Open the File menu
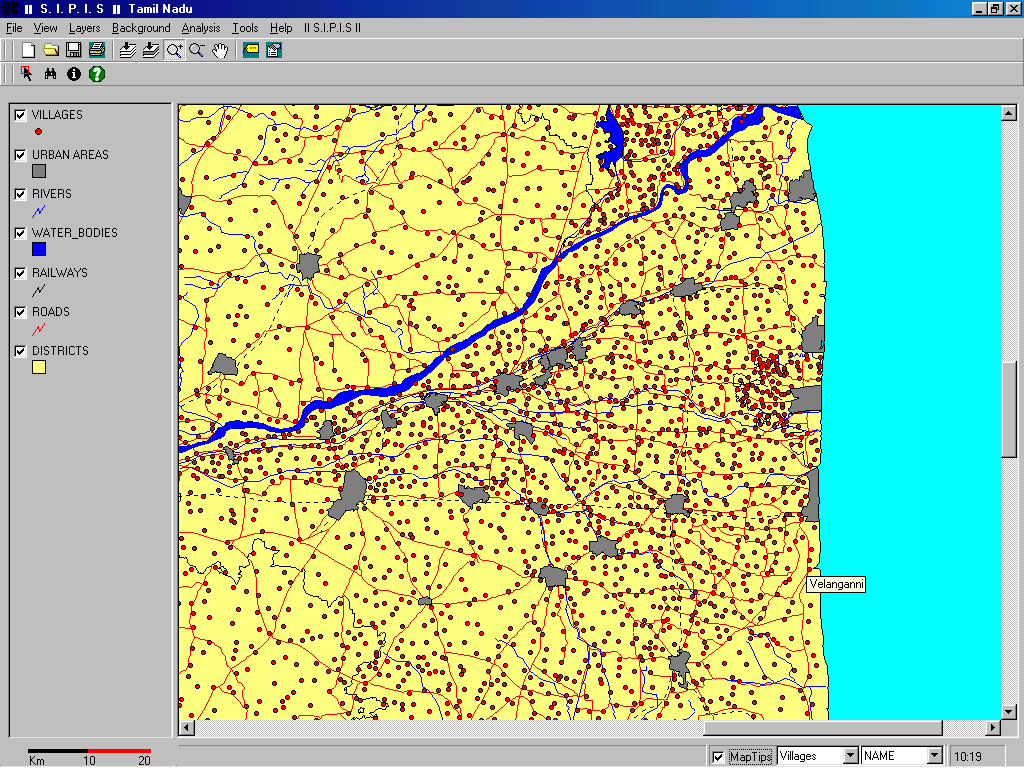Image resolution: width=1024 pixels, height=768 pixels. pyautogui.click(x=14, y=28)
